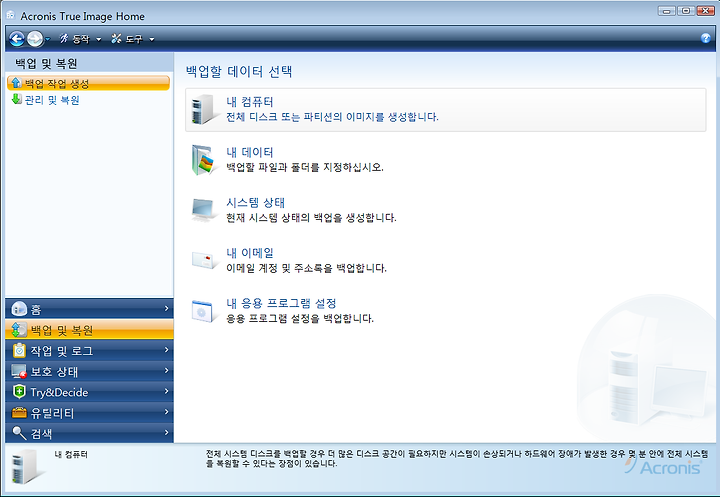The height and width of the screenshot is (497, 720).
Task: Open the 보호 상태 section
Action: point(90,371)
